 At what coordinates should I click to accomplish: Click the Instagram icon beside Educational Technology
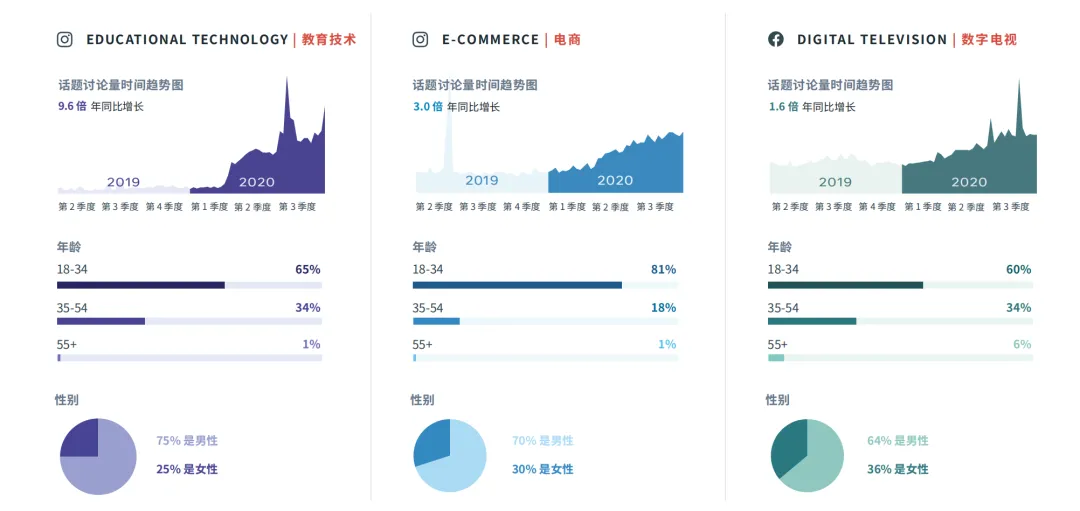coord(65,39)
